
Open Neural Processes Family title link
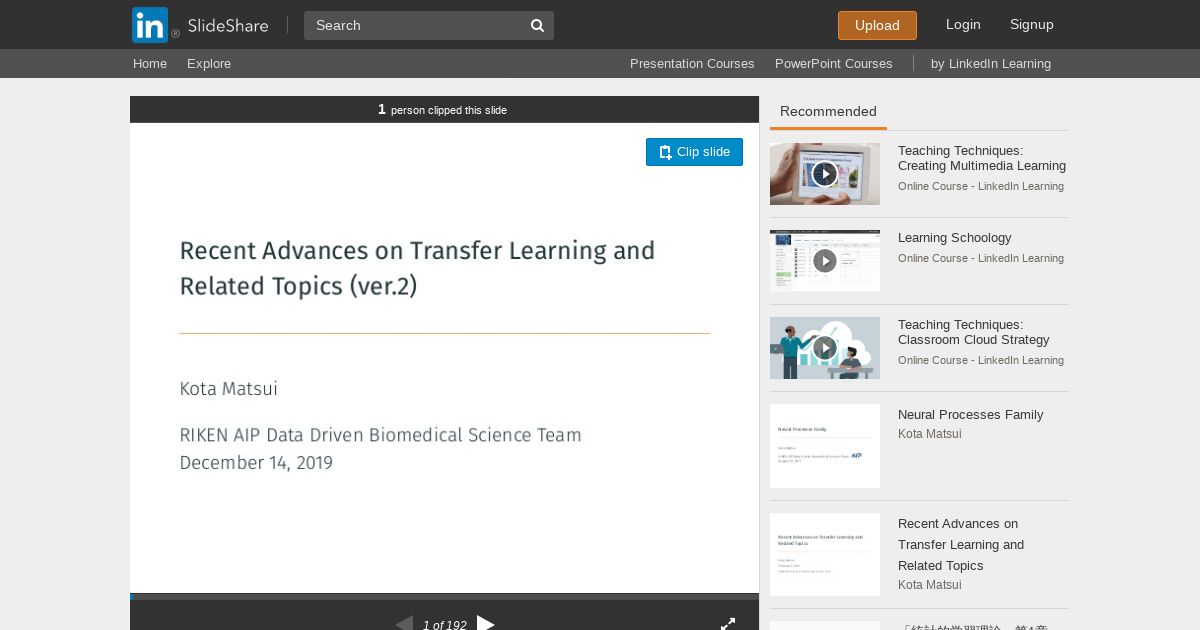971,415
